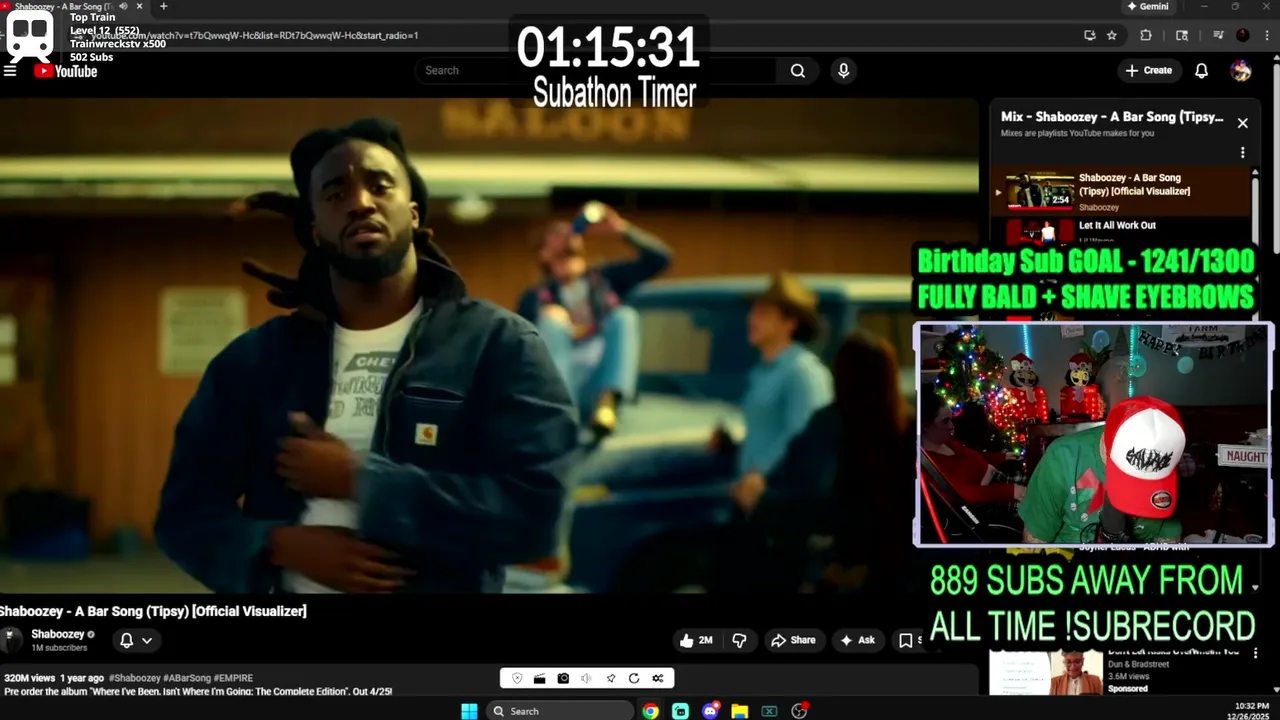This screenshot has width=1280, height=720.
Task: Search with your voice microphone icon
Action: (843, 71)
